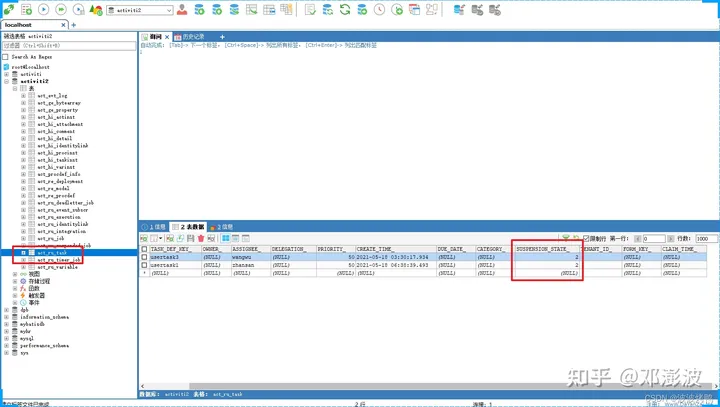Image resolution: width=720 pixels, height=407 pixels.
Task: Toggle the Search As Pages checkbox
Action: [x=6, y=56]
